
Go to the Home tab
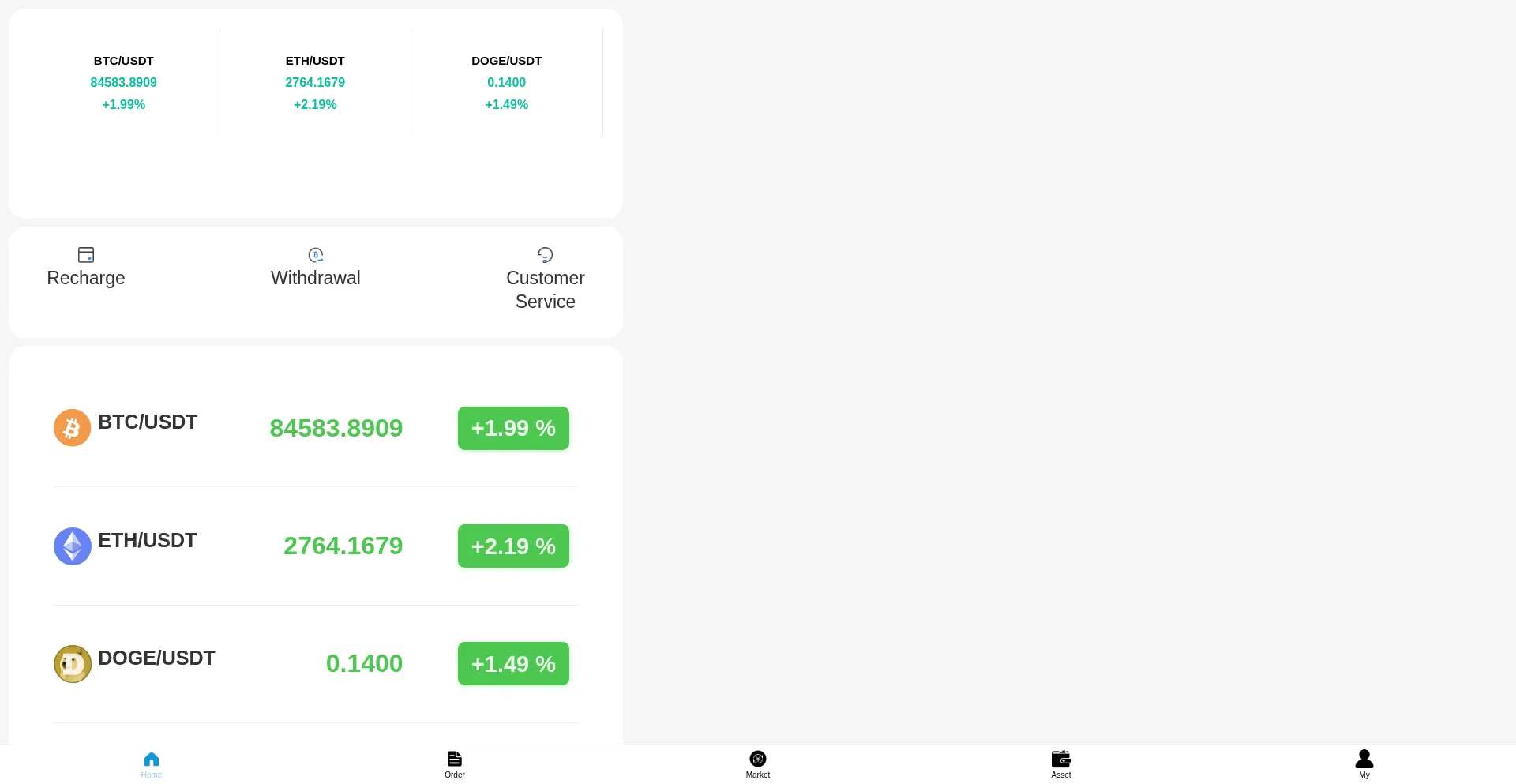point(152,763)
